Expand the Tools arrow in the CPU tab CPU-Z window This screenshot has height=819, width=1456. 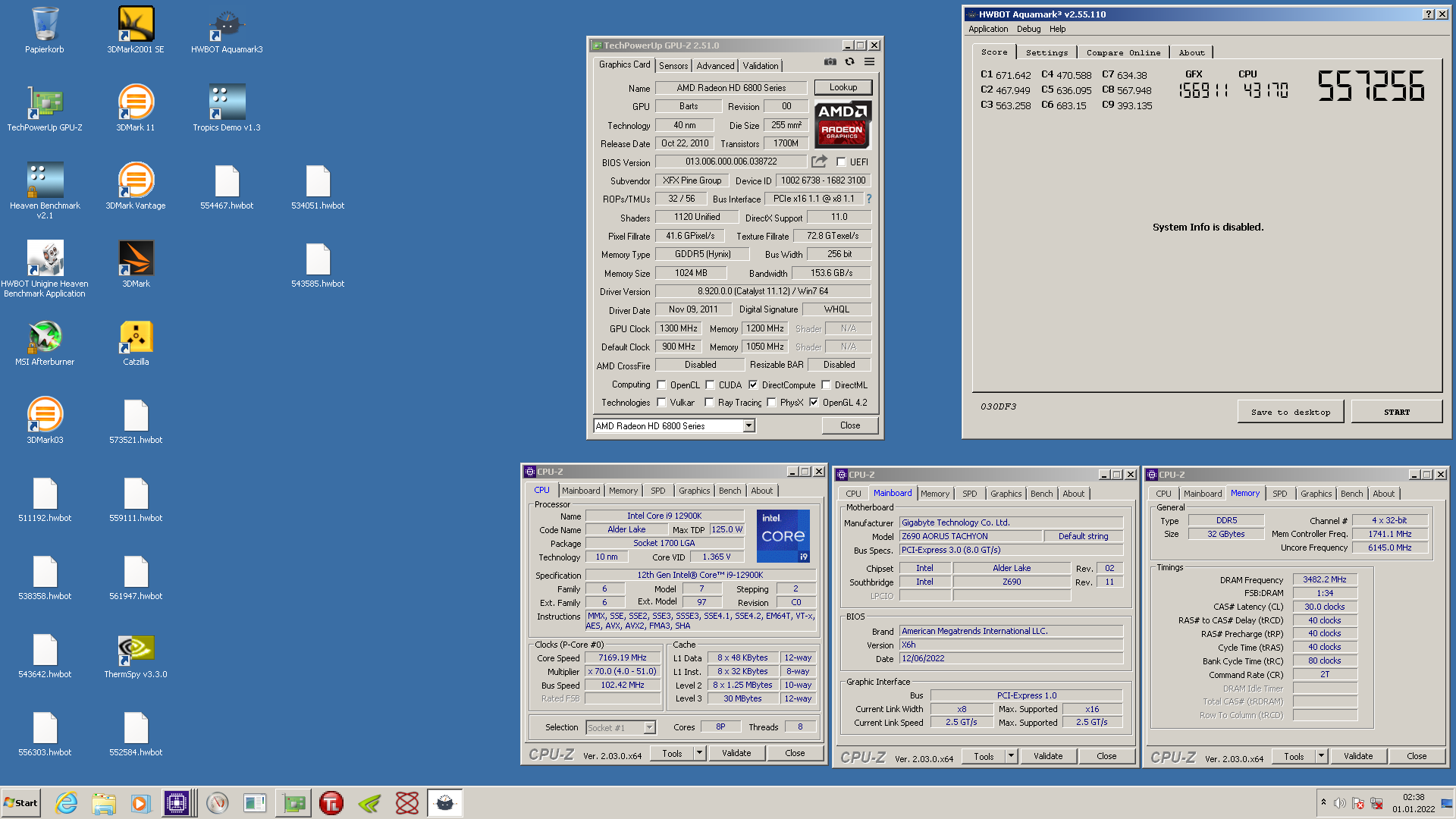(x=699, y=753)
